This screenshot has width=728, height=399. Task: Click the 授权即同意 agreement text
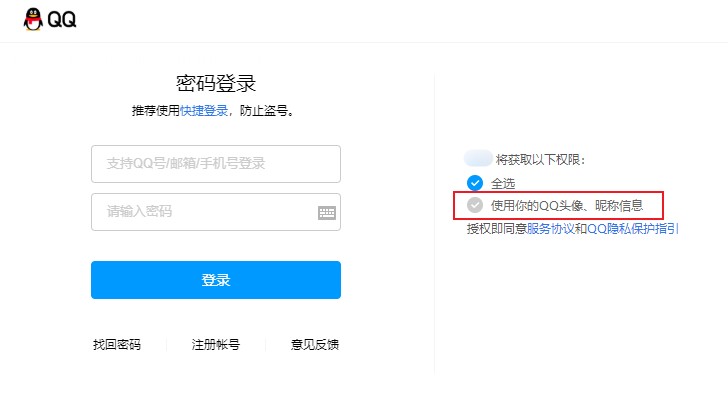coord(497,229)
